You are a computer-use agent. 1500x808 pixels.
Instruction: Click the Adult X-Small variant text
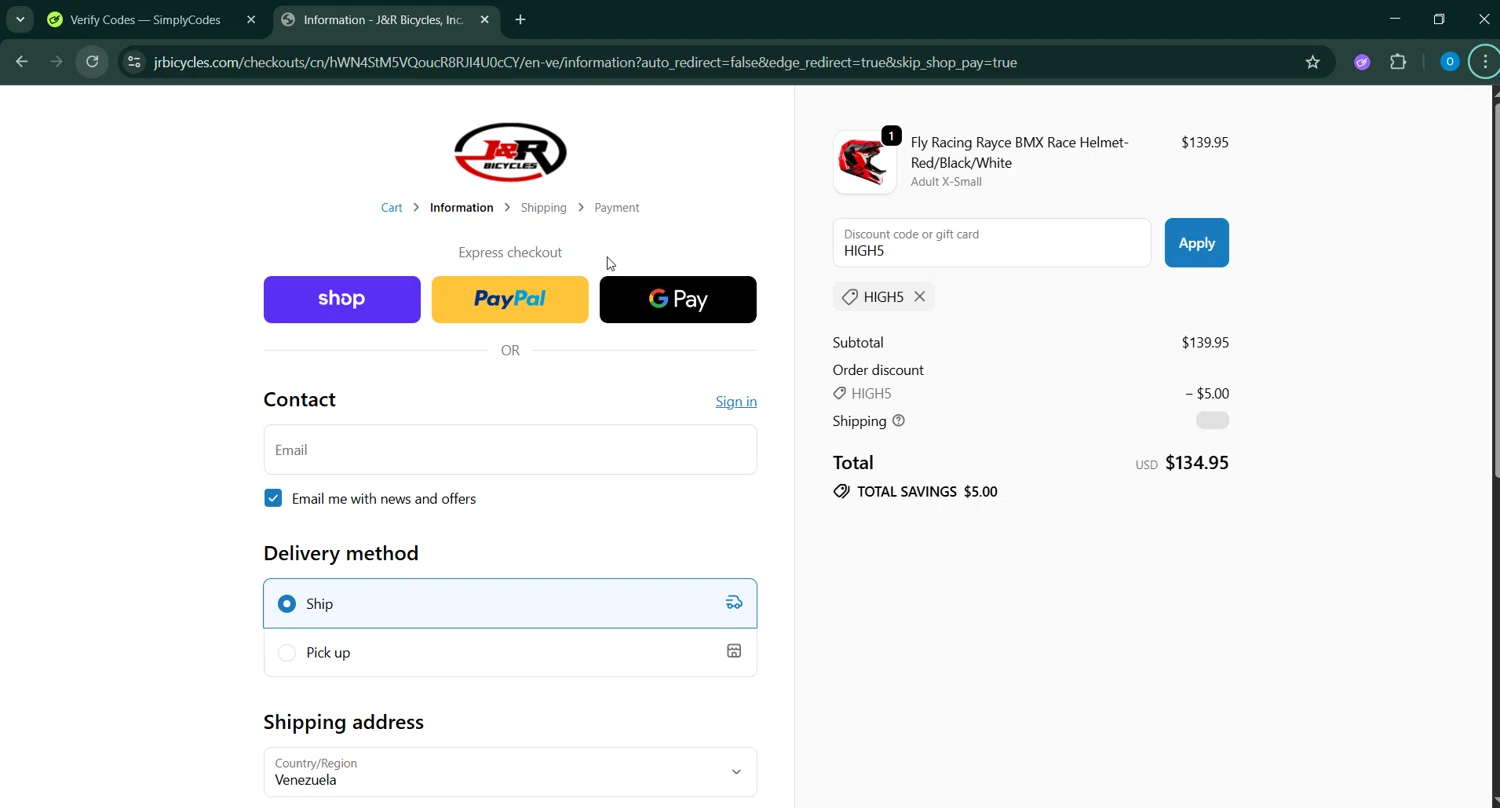(946, 182)
